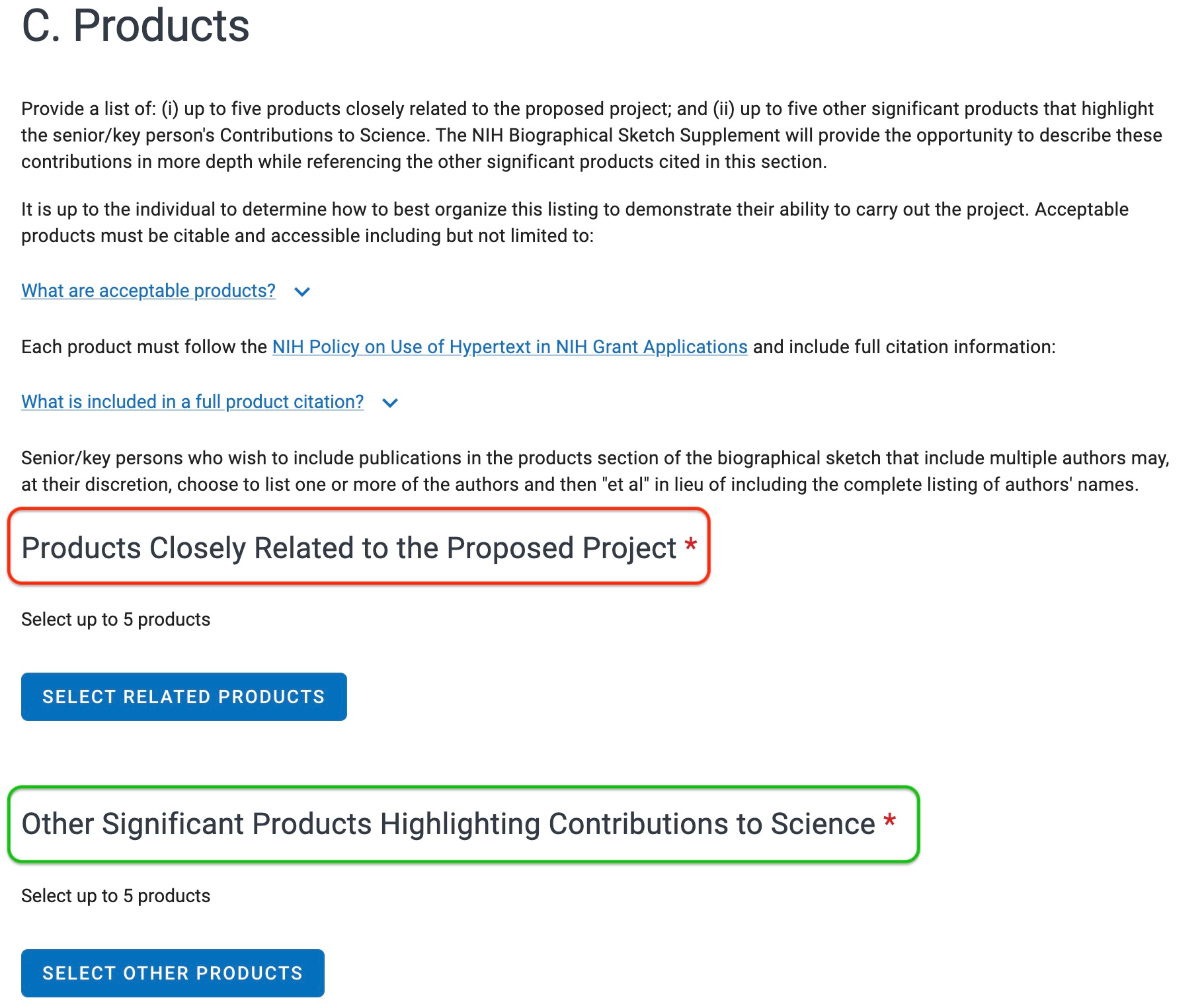The width and height of the screenshot is (1204, 1004).
Task: Click paragraph starting 'It is up to the individual'
Action: point(574,222)
